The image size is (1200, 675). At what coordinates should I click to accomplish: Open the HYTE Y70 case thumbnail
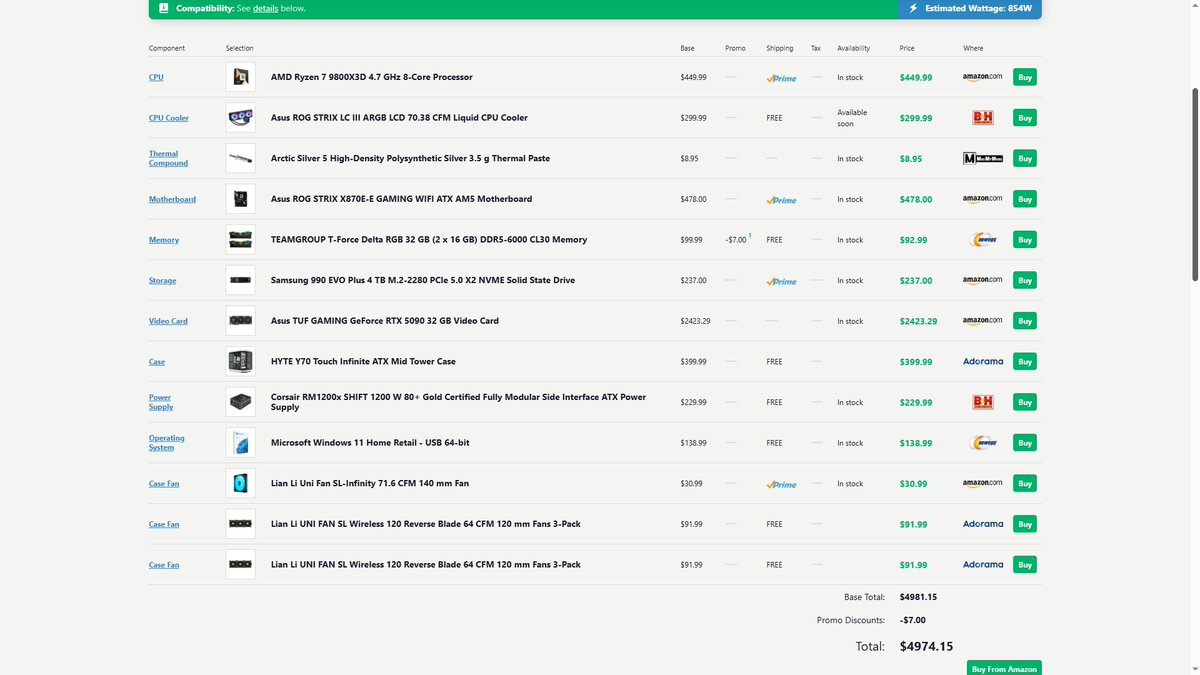click(240, 361)
